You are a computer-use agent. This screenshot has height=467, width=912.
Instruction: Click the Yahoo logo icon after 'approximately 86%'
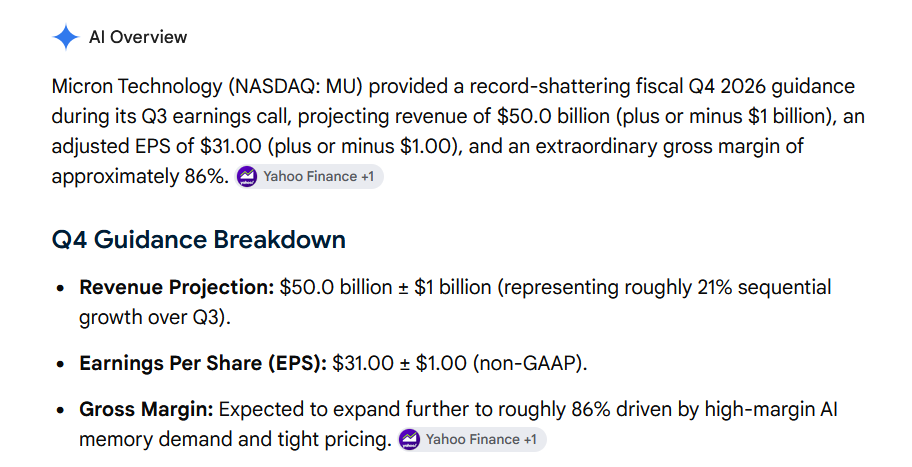click(x=248, y=176)
